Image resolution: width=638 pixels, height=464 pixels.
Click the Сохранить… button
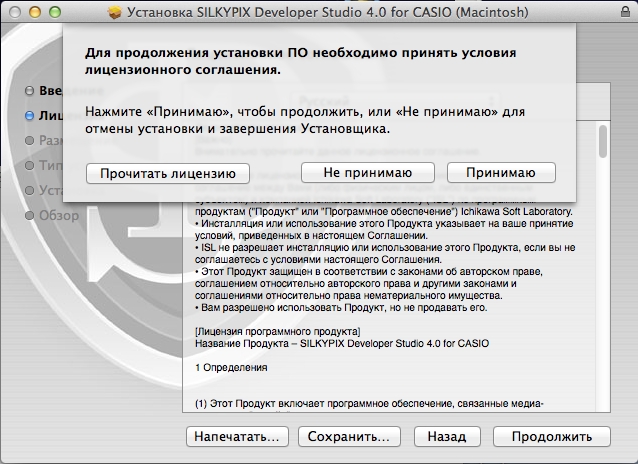pos(349,436)
